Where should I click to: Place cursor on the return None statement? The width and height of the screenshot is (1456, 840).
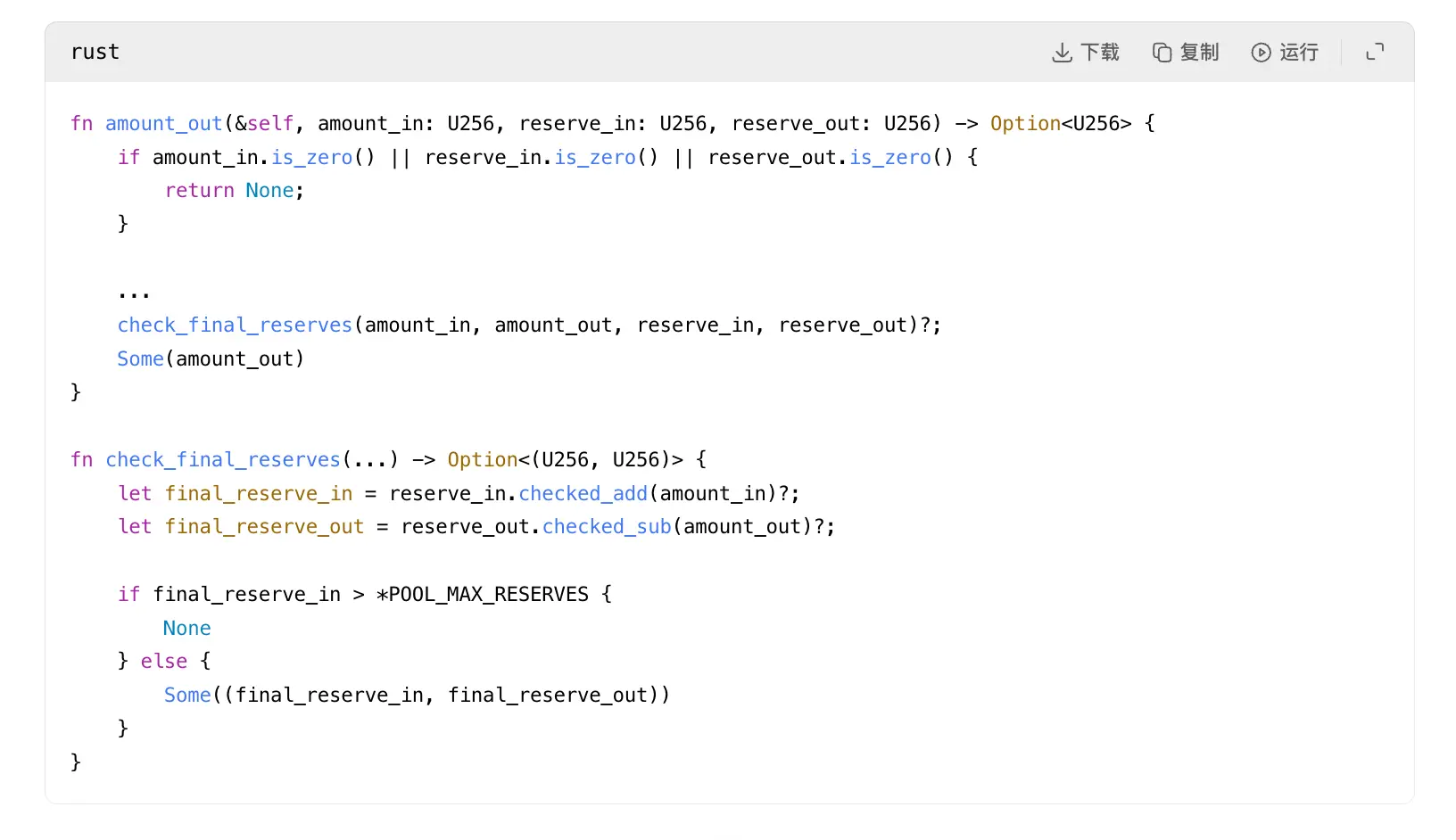click(234, 191)
